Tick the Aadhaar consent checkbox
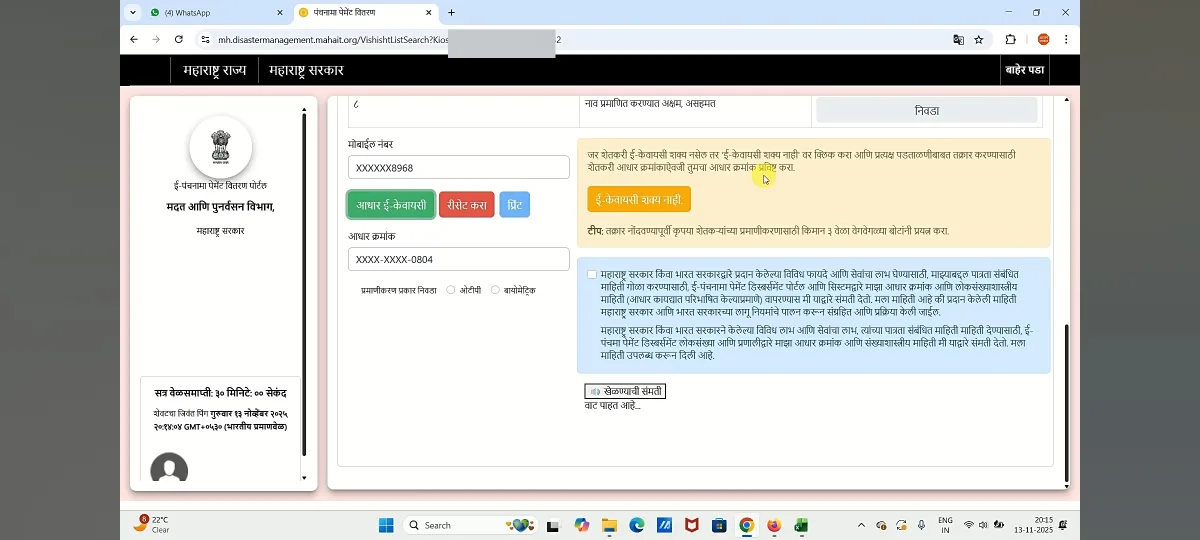 [592, 274]
